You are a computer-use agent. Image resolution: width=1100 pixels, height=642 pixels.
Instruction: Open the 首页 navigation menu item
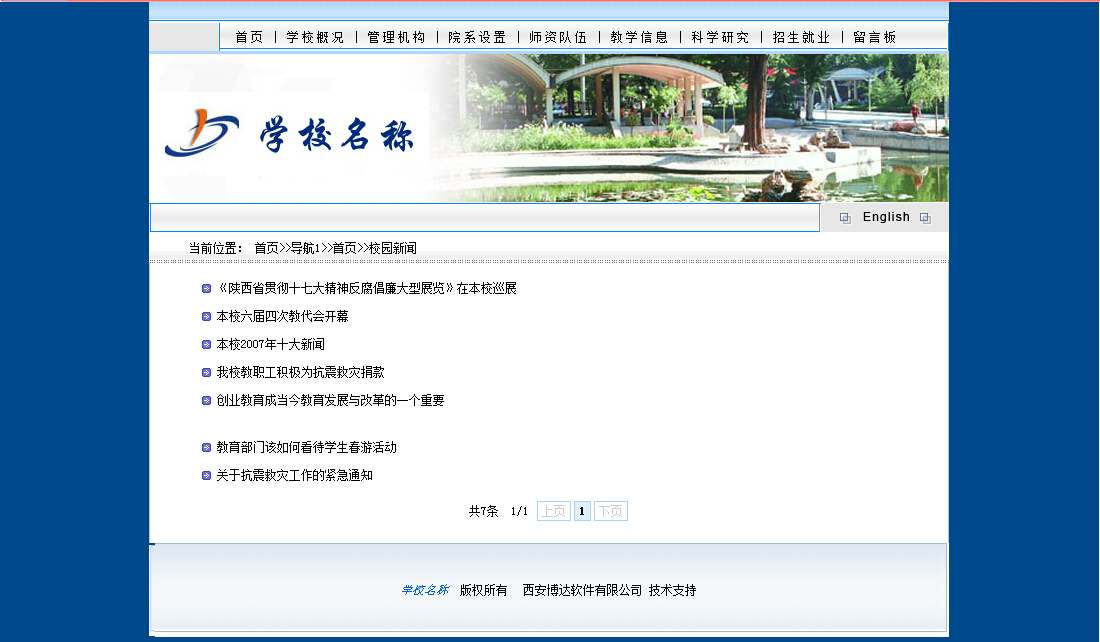click(x=249, y=37)
